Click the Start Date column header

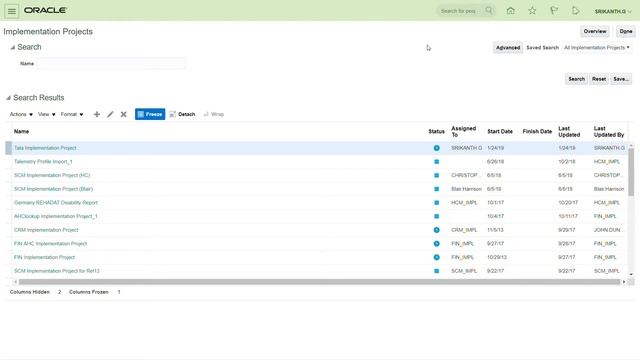point(500,131)
